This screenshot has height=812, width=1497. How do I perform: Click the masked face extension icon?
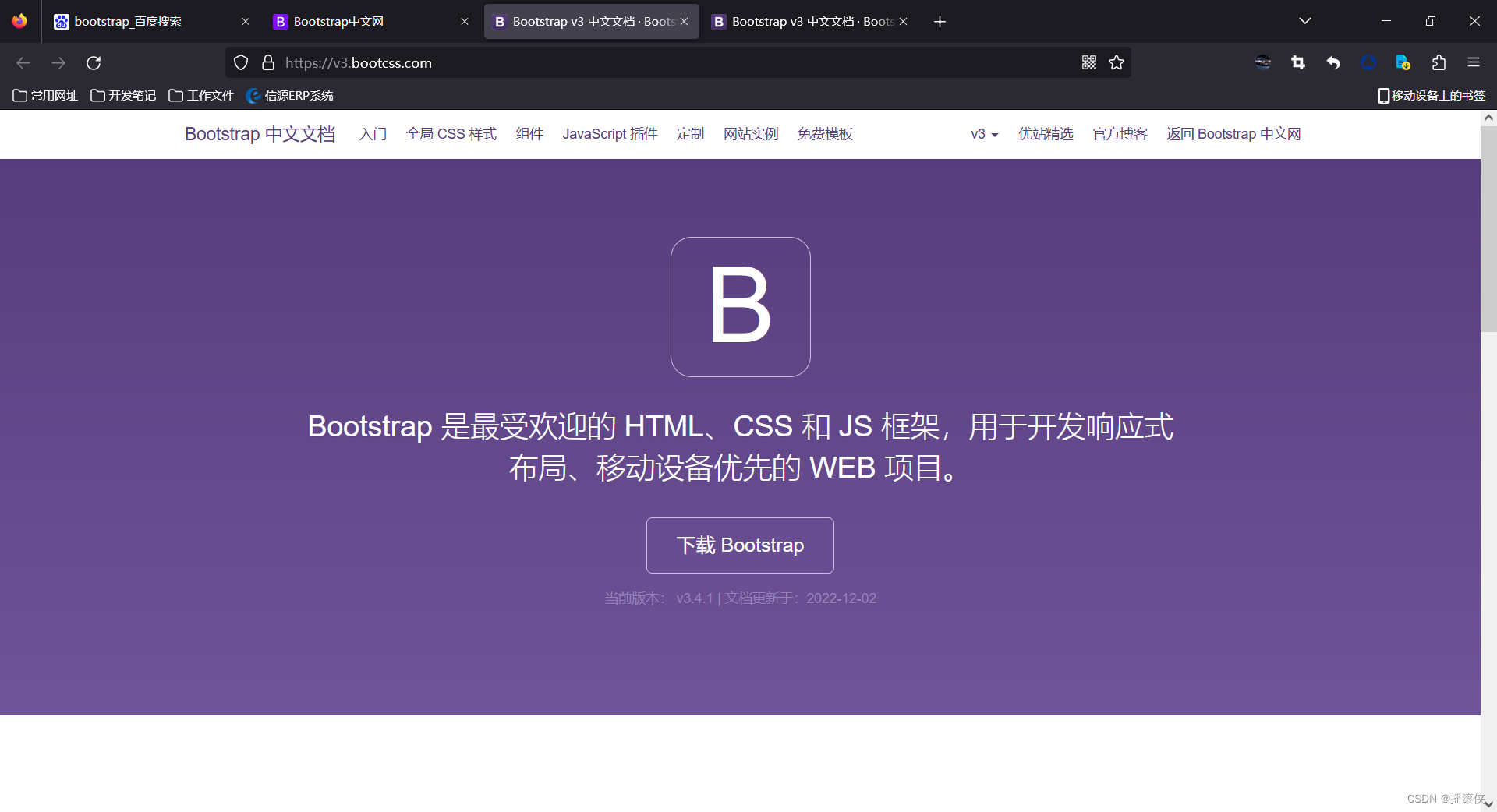pyautogui.click(x=1263, y=62)
